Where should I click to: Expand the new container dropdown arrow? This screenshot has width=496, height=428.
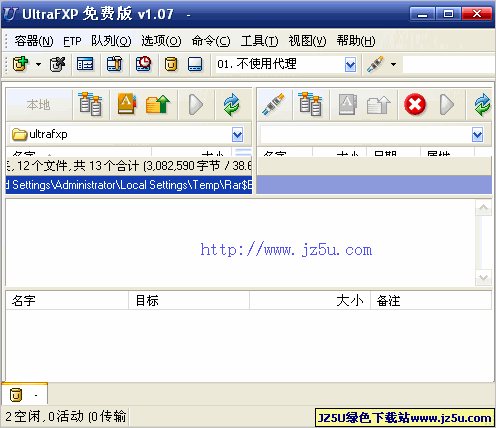(39, 64)
